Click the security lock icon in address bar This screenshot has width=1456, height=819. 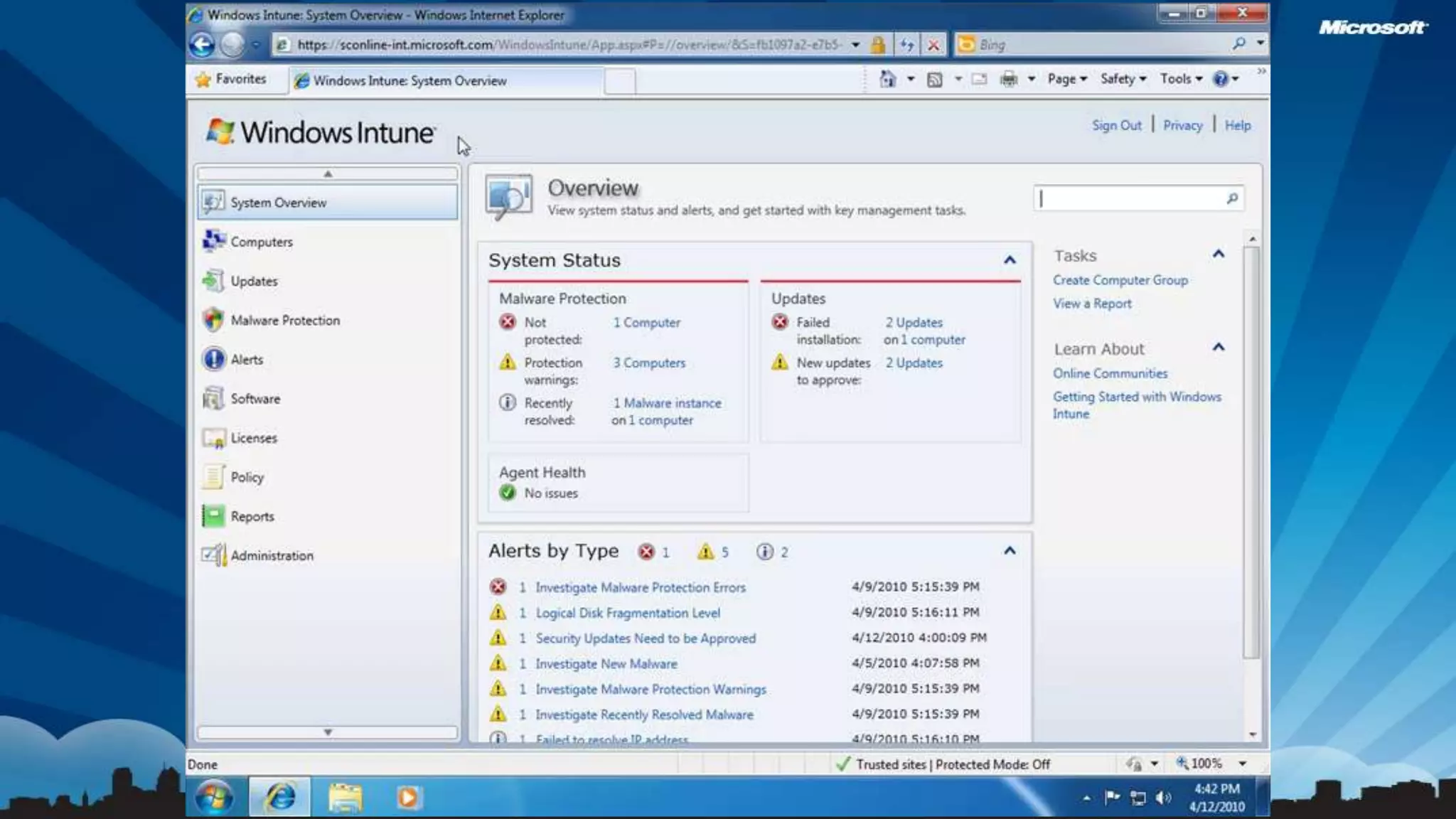pos(878,45)
